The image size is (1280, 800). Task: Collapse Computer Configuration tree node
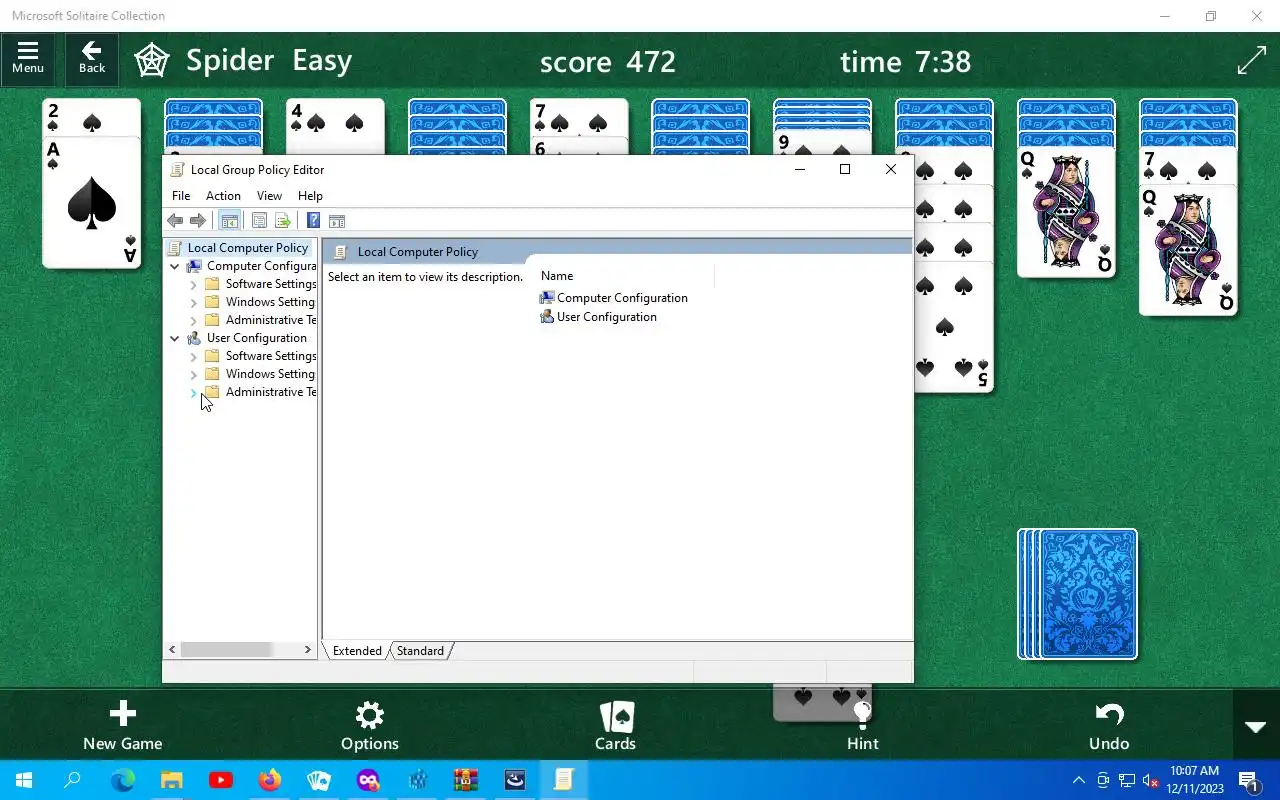coord(175,266)
